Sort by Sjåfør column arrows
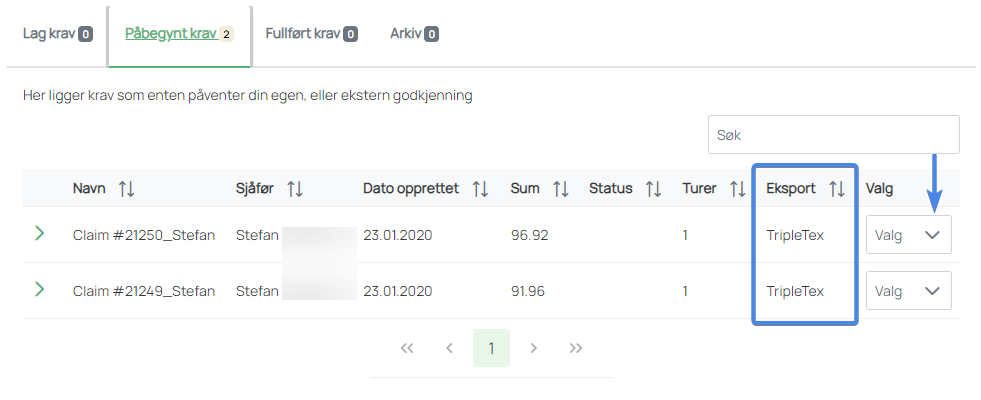Screen dimensions: 981x400 pyautogui.click(x=295, y=188)
